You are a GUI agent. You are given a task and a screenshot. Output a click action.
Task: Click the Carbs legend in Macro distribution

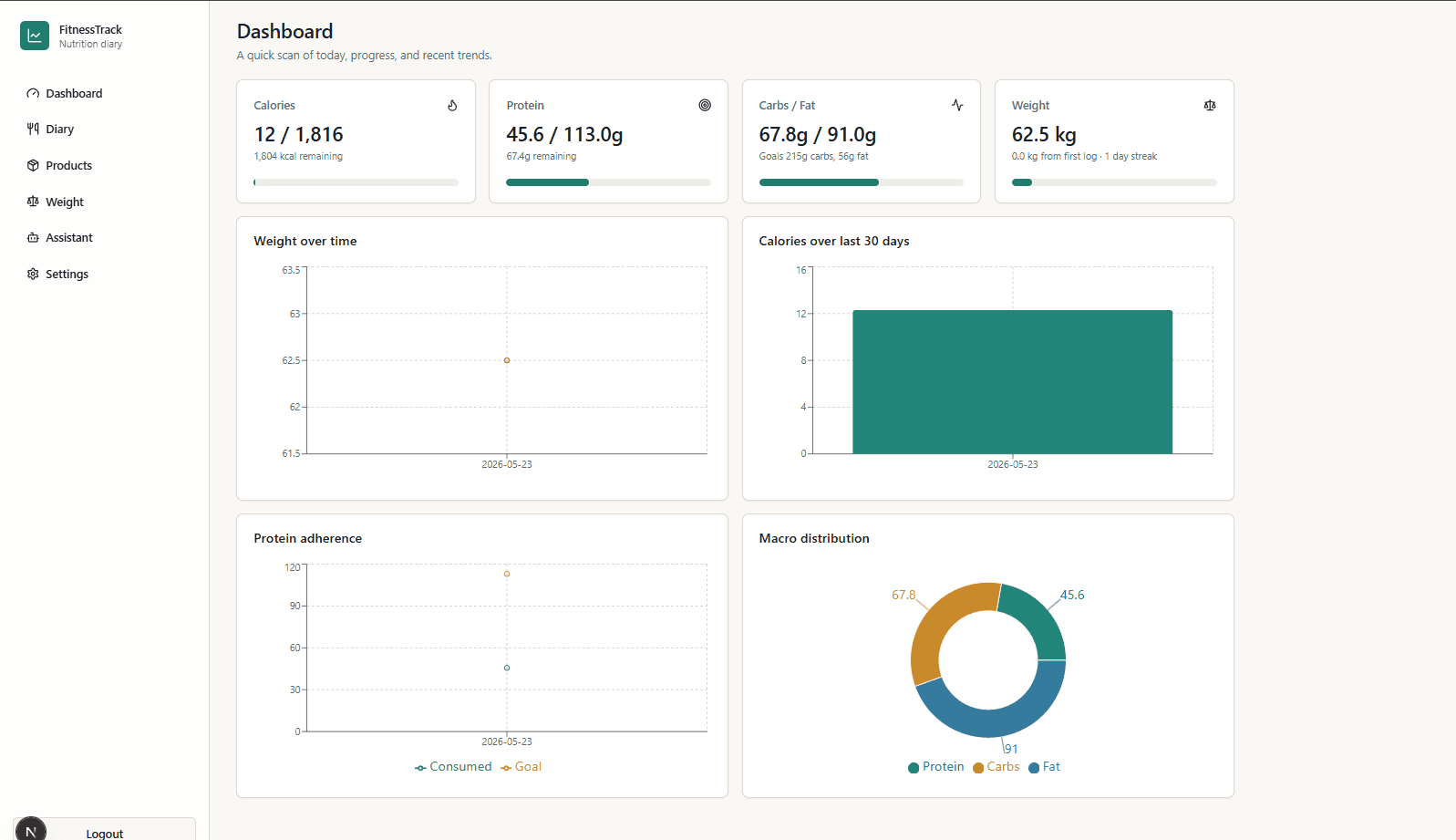tap(996, 767)
